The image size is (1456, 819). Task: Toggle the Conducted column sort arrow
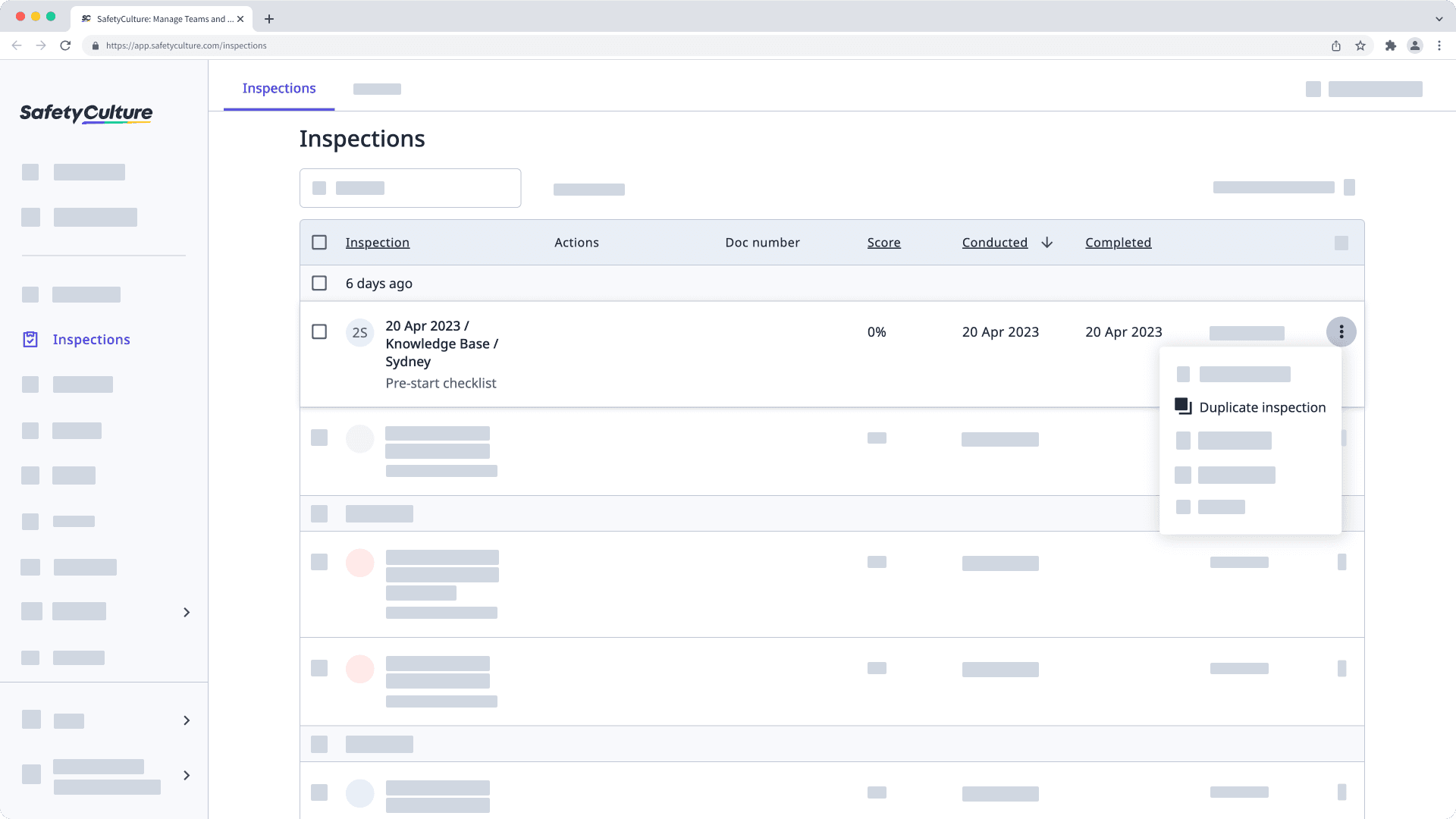1047,243
